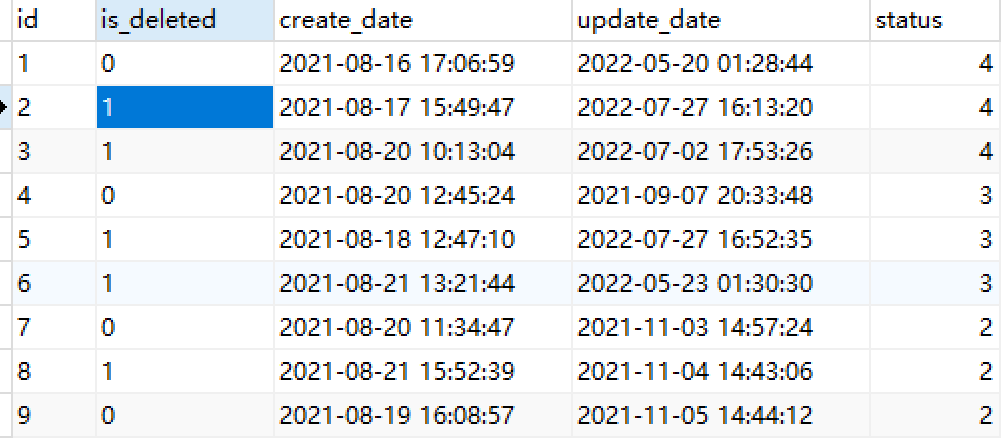Viewport: 1004px width, 445px height.
Task: Select the highlighted is_deleted cell in row 2
Action: 184,108
